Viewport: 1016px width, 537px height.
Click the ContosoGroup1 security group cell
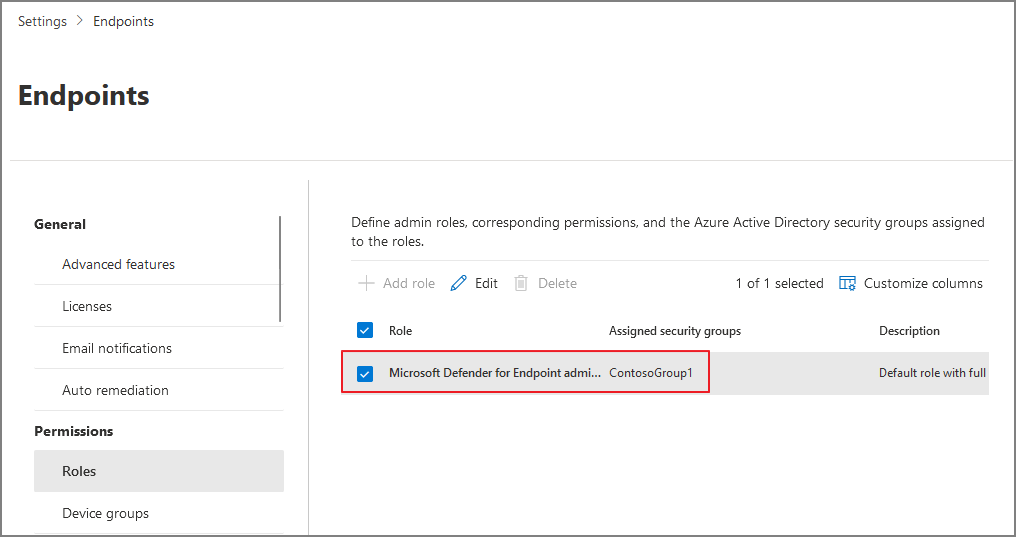(x=651, y=372)
